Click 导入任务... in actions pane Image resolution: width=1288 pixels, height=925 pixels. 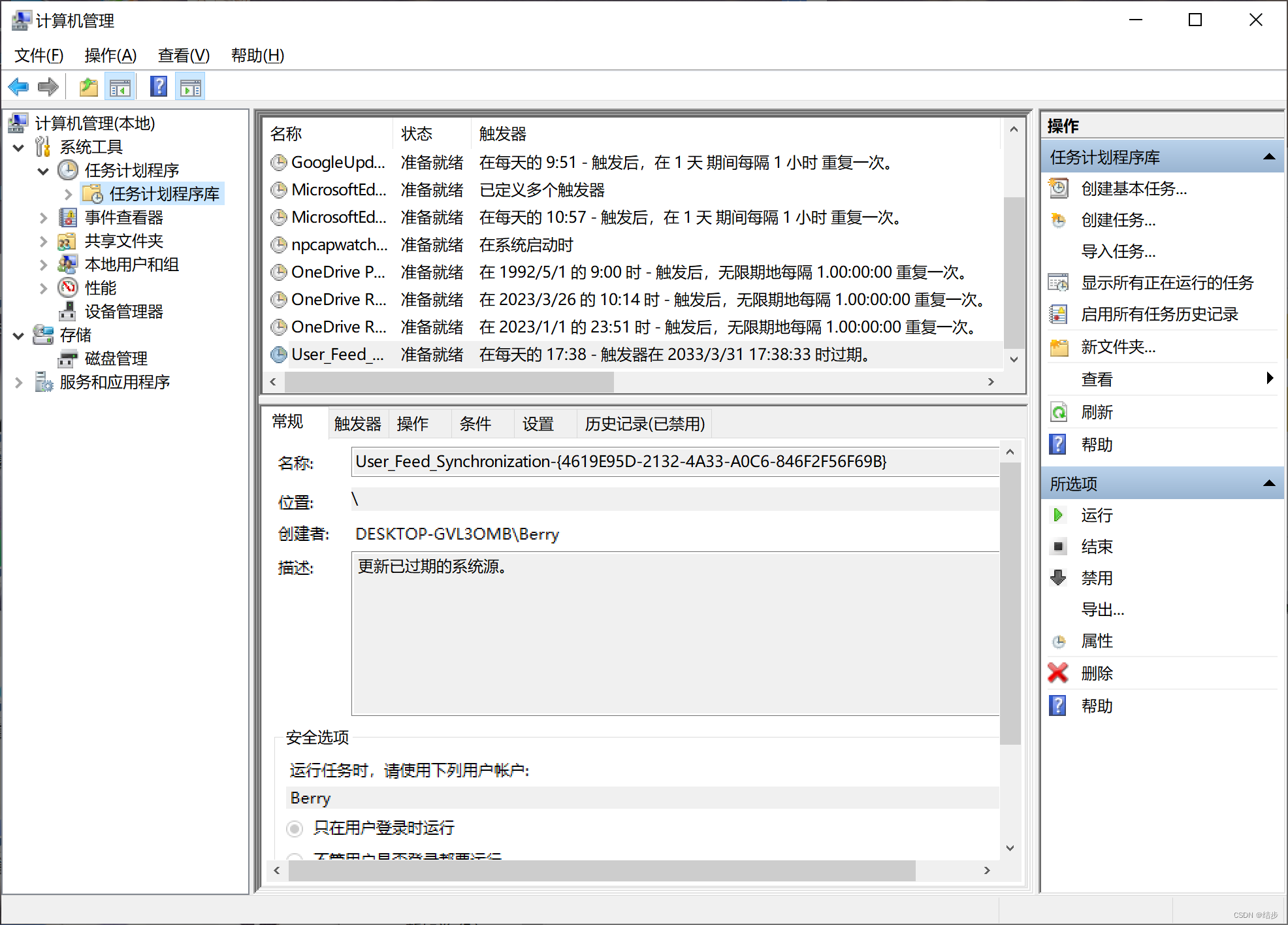[x=1118, y=252]
